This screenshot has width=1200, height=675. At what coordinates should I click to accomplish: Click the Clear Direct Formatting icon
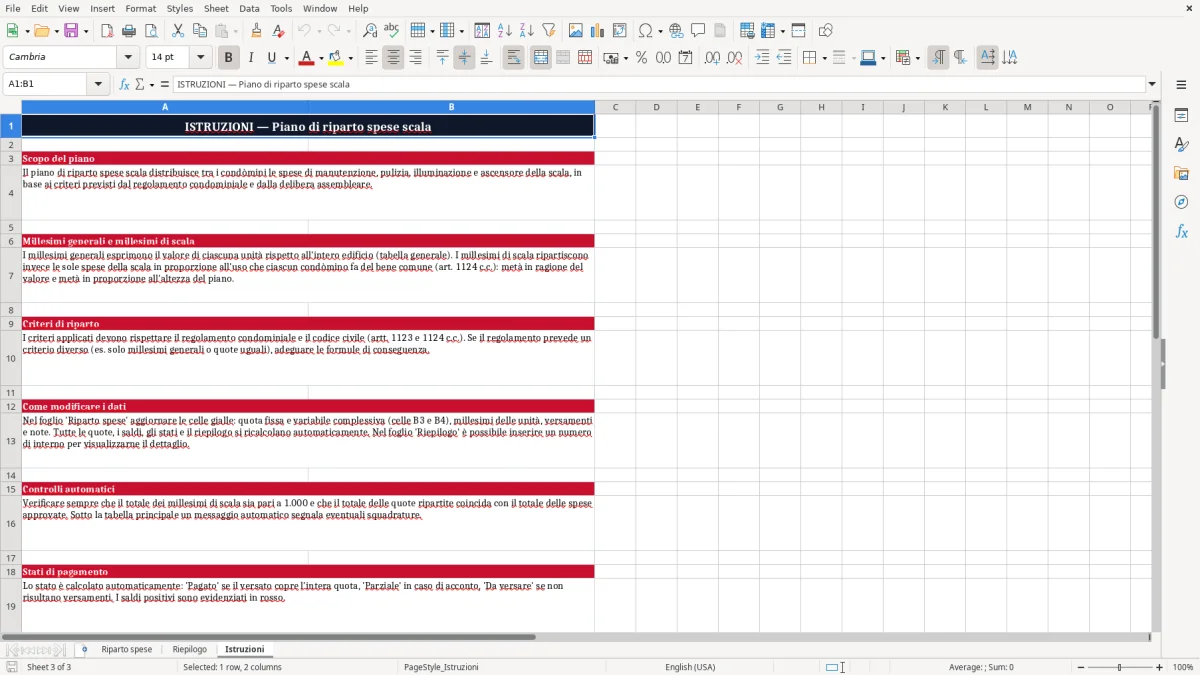point(278,31)
